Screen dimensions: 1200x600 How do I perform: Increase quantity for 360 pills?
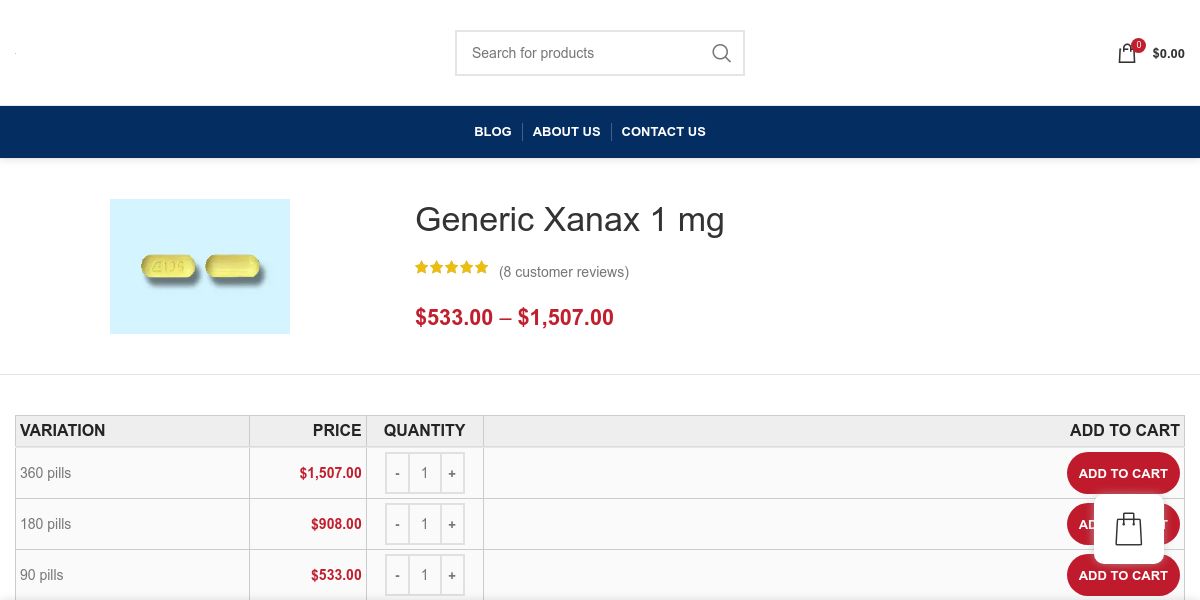452,473
